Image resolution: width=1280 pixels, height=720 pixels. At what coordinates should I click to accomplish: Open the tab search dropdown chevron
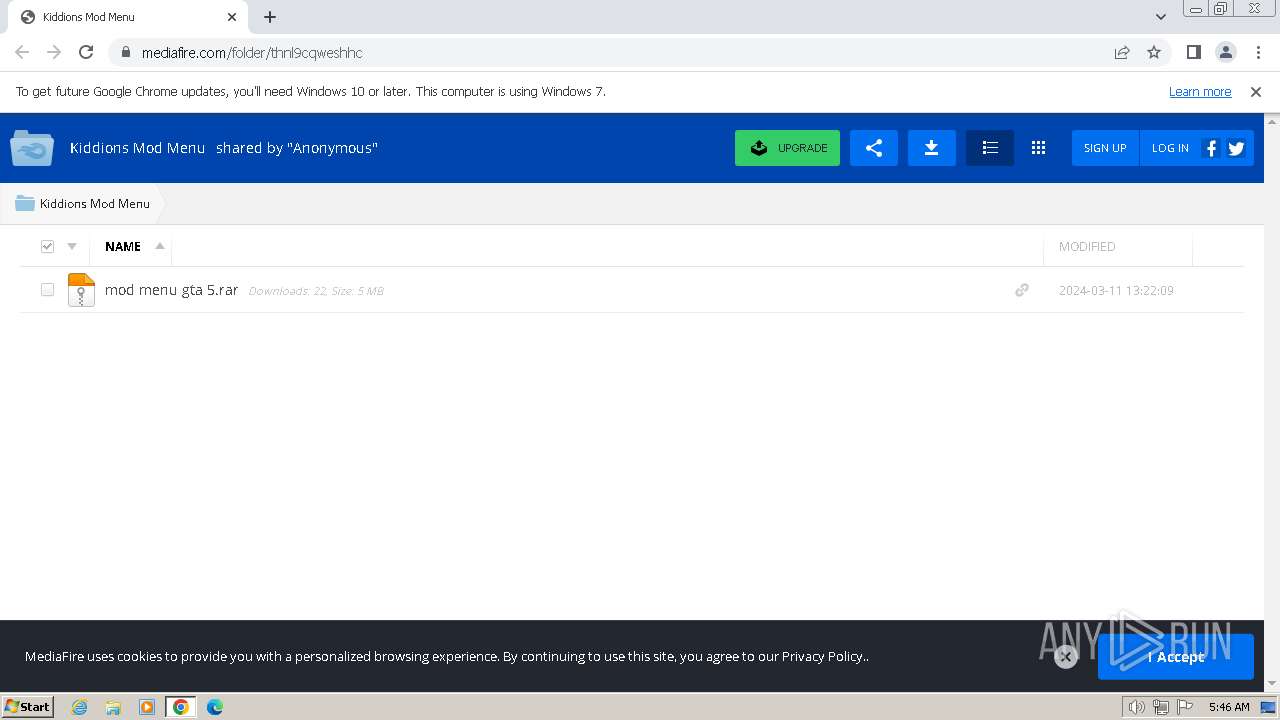1161,17
